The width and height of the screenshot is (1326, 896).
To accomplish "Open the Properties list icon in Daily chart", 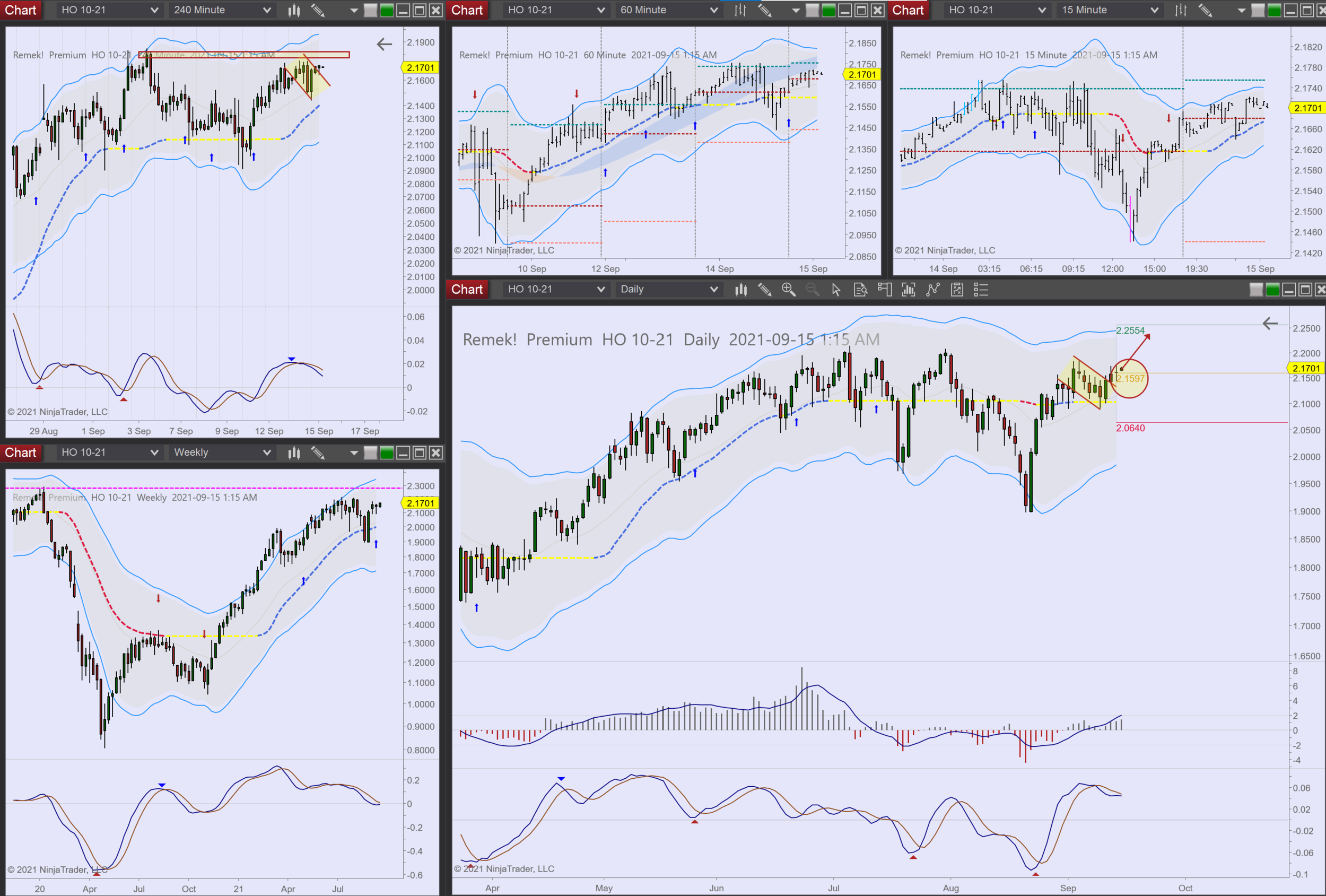I will (981, 290).
